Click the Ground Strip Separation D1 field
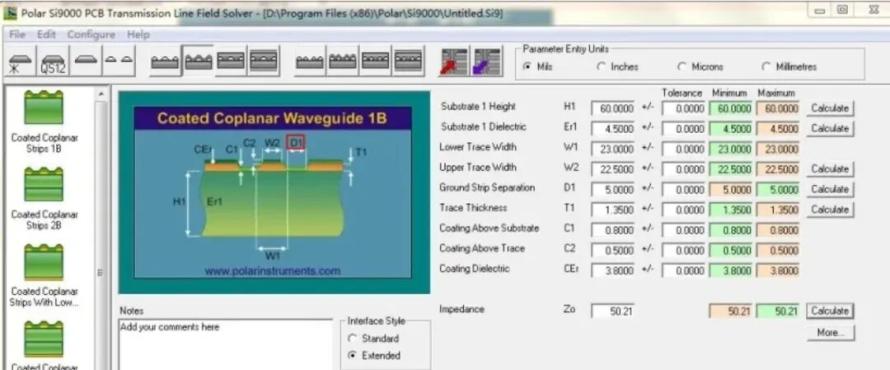 click(612, 189)
